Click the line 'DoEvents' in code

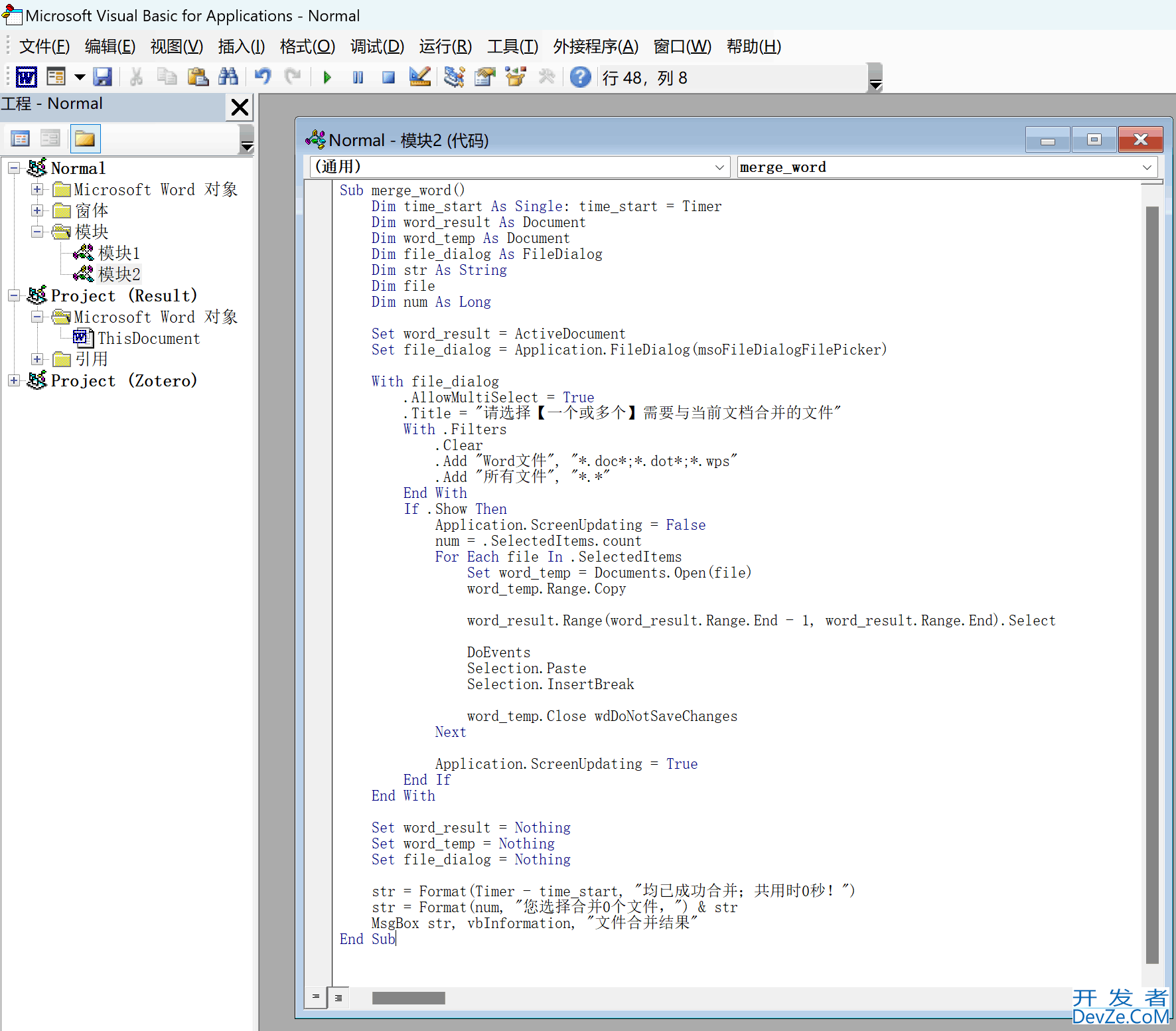tap(498, 653)
